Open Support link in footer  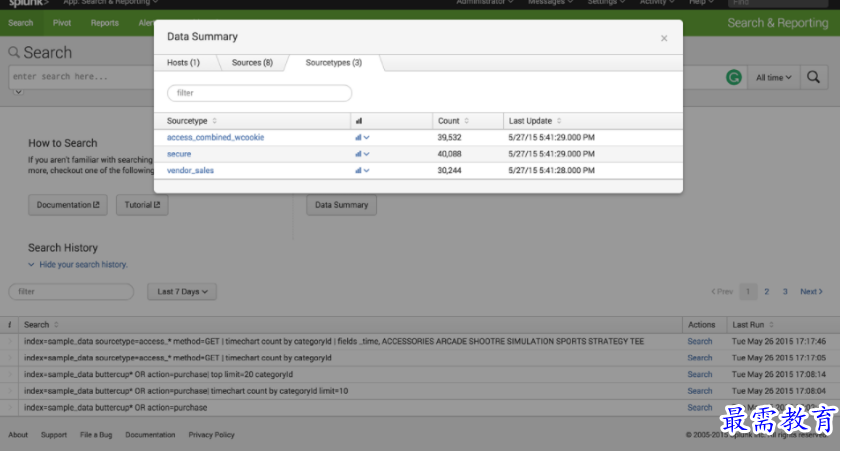click(54, 435)
